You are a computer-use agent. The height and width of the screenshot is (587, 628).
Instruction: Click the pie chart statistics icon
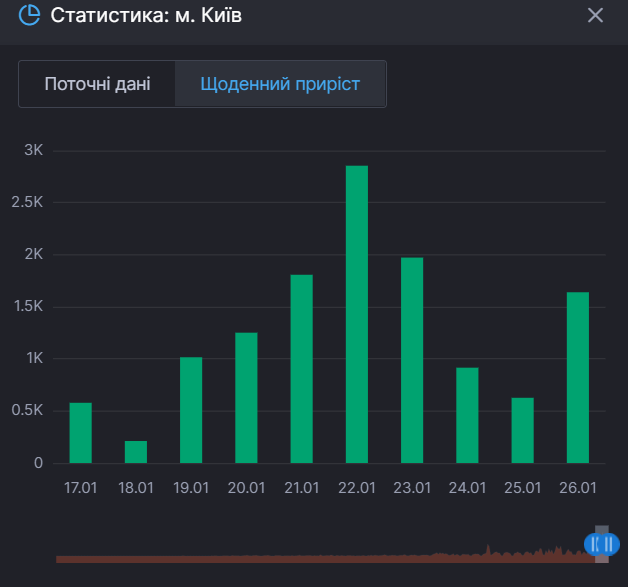[x=30, y=16]
